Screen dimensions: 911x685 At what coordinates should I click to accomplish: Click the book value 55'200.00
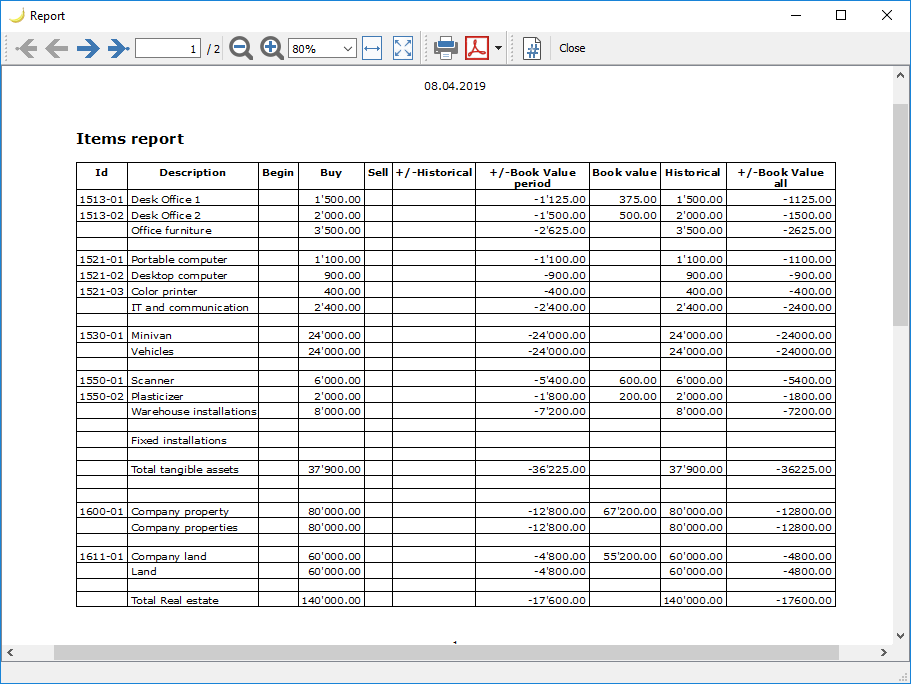630,557
